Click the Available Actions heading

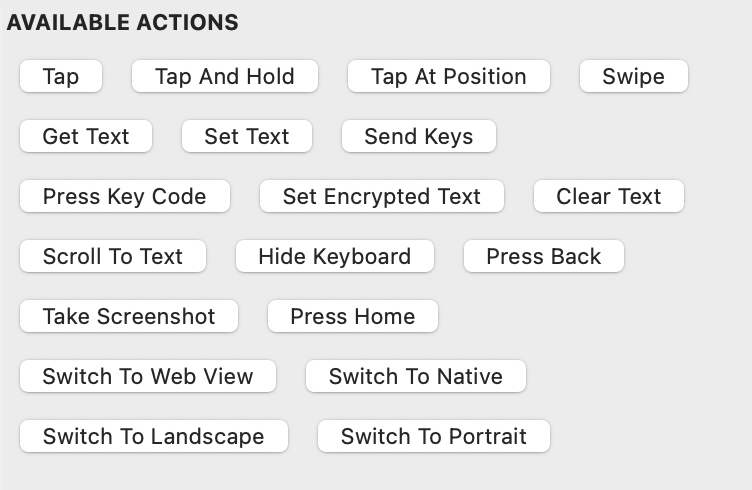point(123,22)
